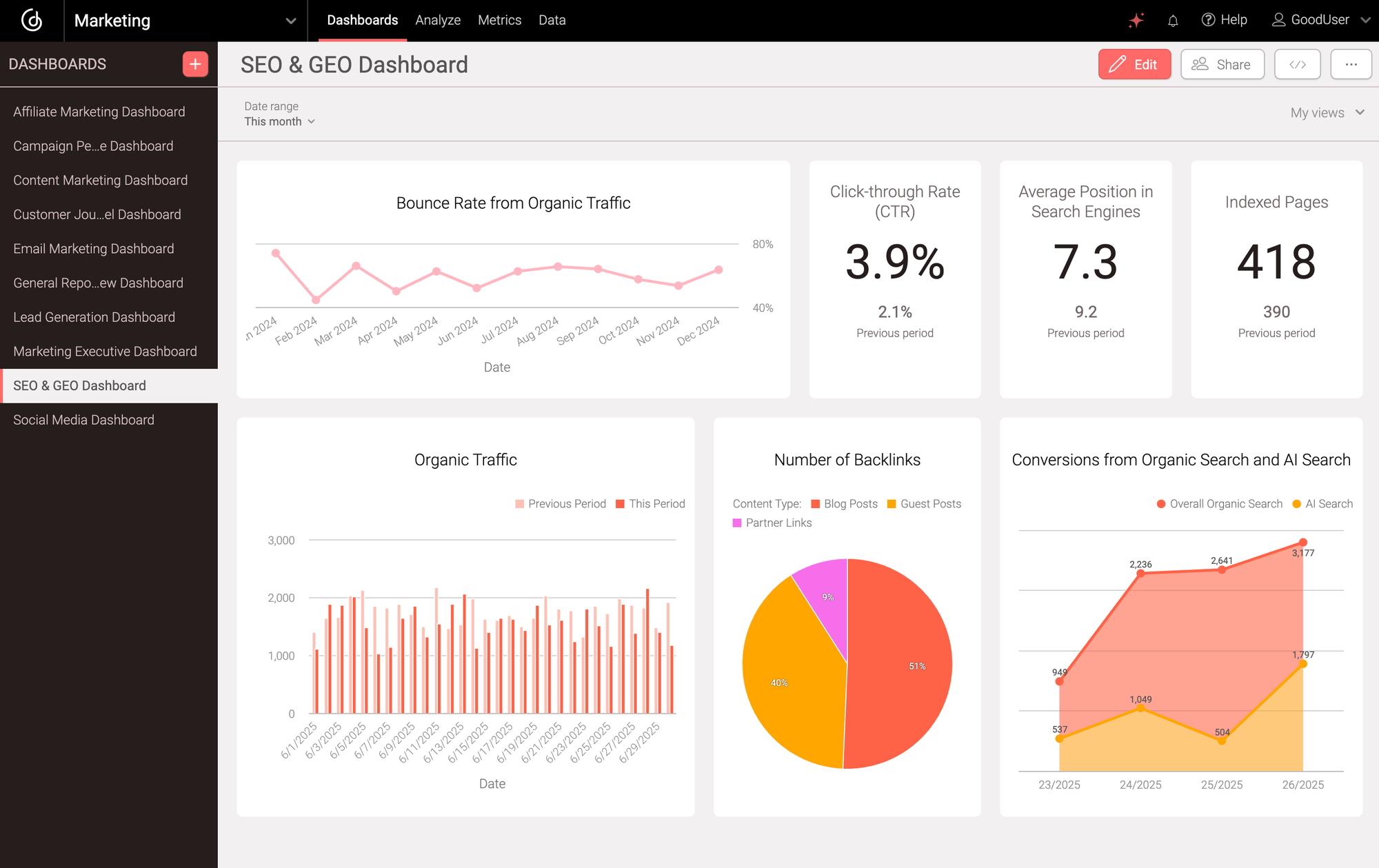Open the This month date range dropdown
The image size is (1379, 868).
pyautogui.click(x=279, y=121)
